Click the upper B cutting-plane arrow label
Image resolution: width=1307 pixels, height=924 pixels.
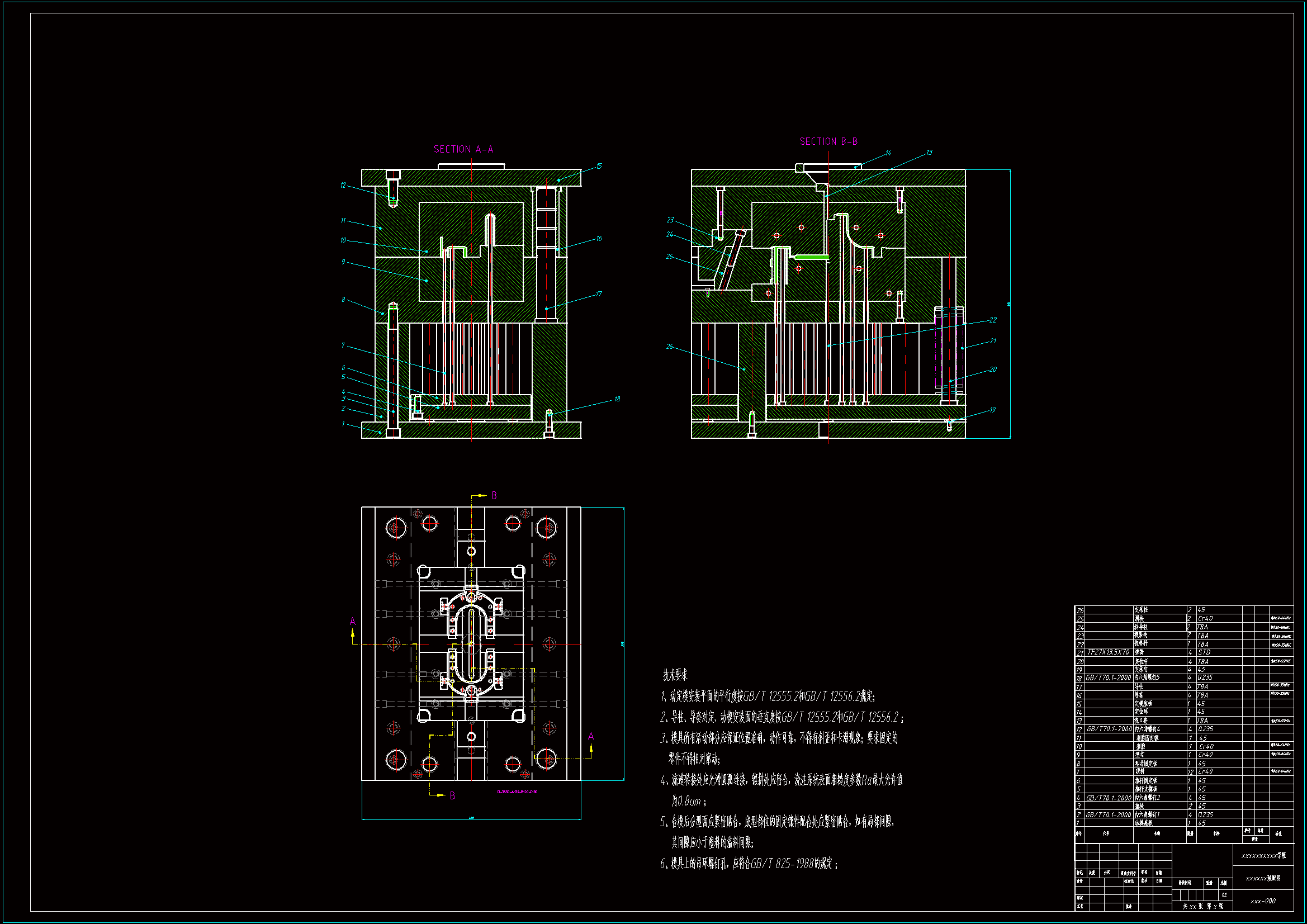click(x=494, y=496)
